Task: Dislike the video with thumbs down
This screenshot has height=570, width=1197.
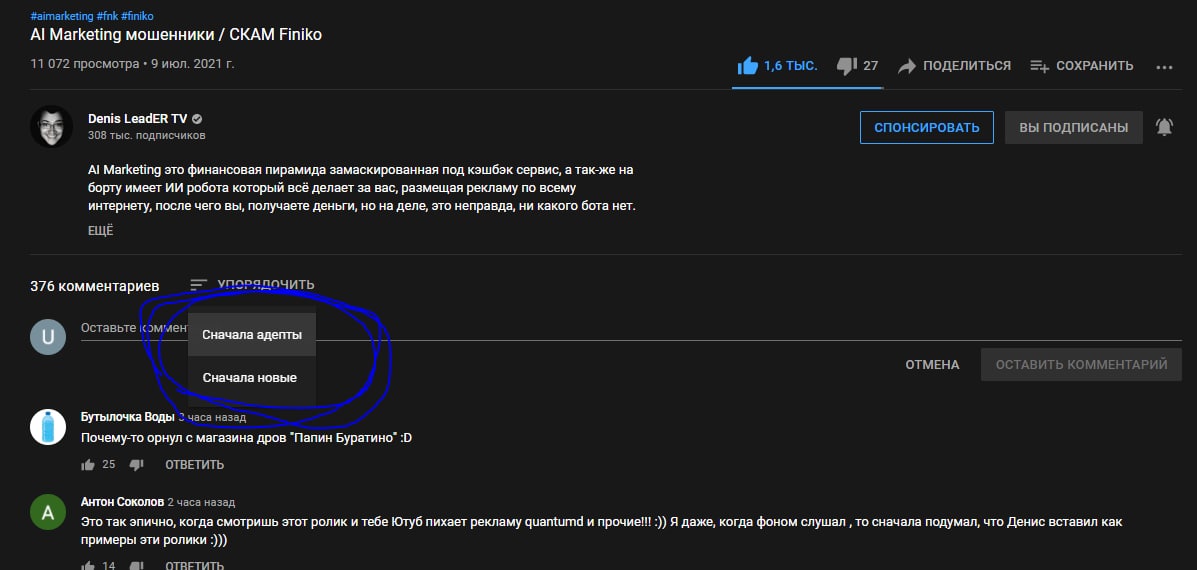Action: pyautogui.click(x=847, y=66)
